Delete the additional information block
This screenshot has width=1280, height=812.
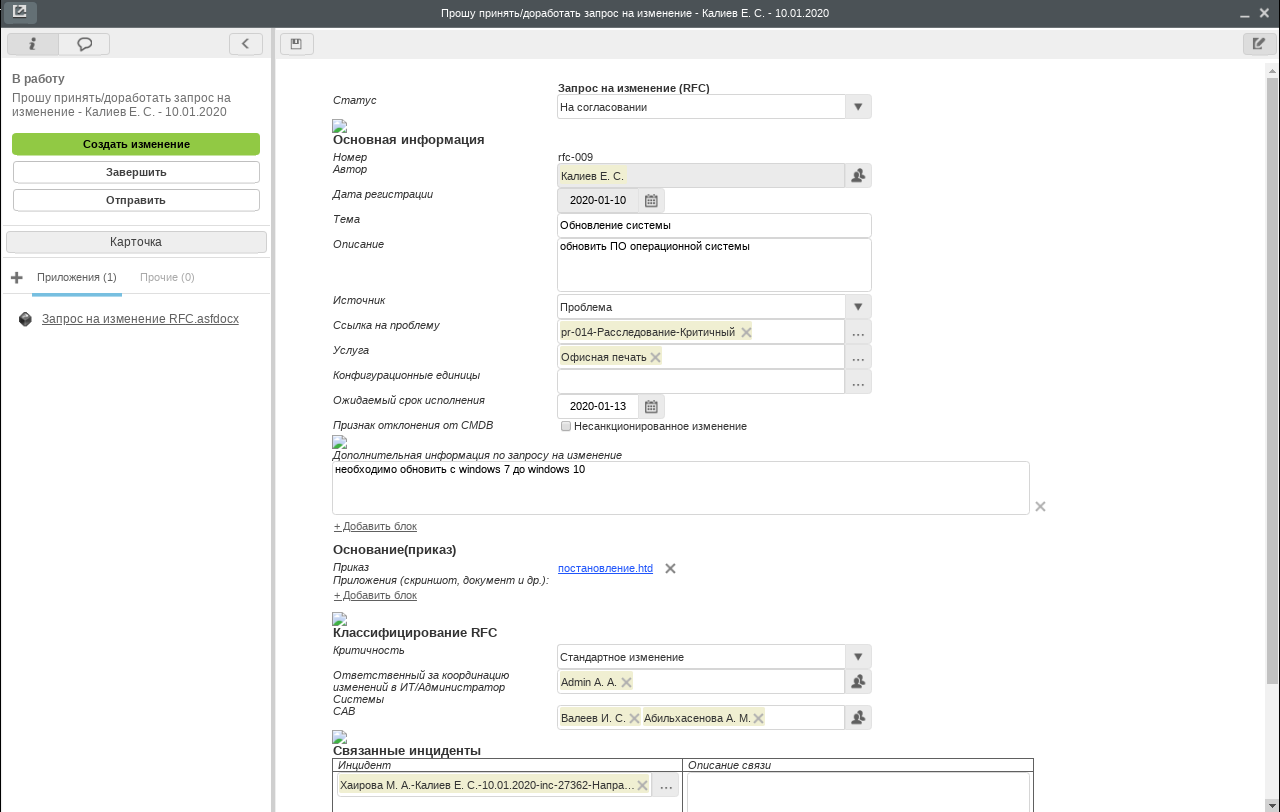pos(1040,507)
